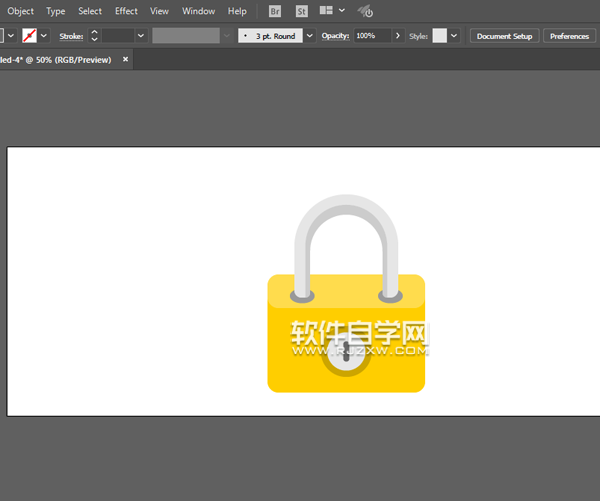Viewport: 600px width, 501px height.
Task: Open the graphic Style dropdown arrow
Action: click(454, 36)
